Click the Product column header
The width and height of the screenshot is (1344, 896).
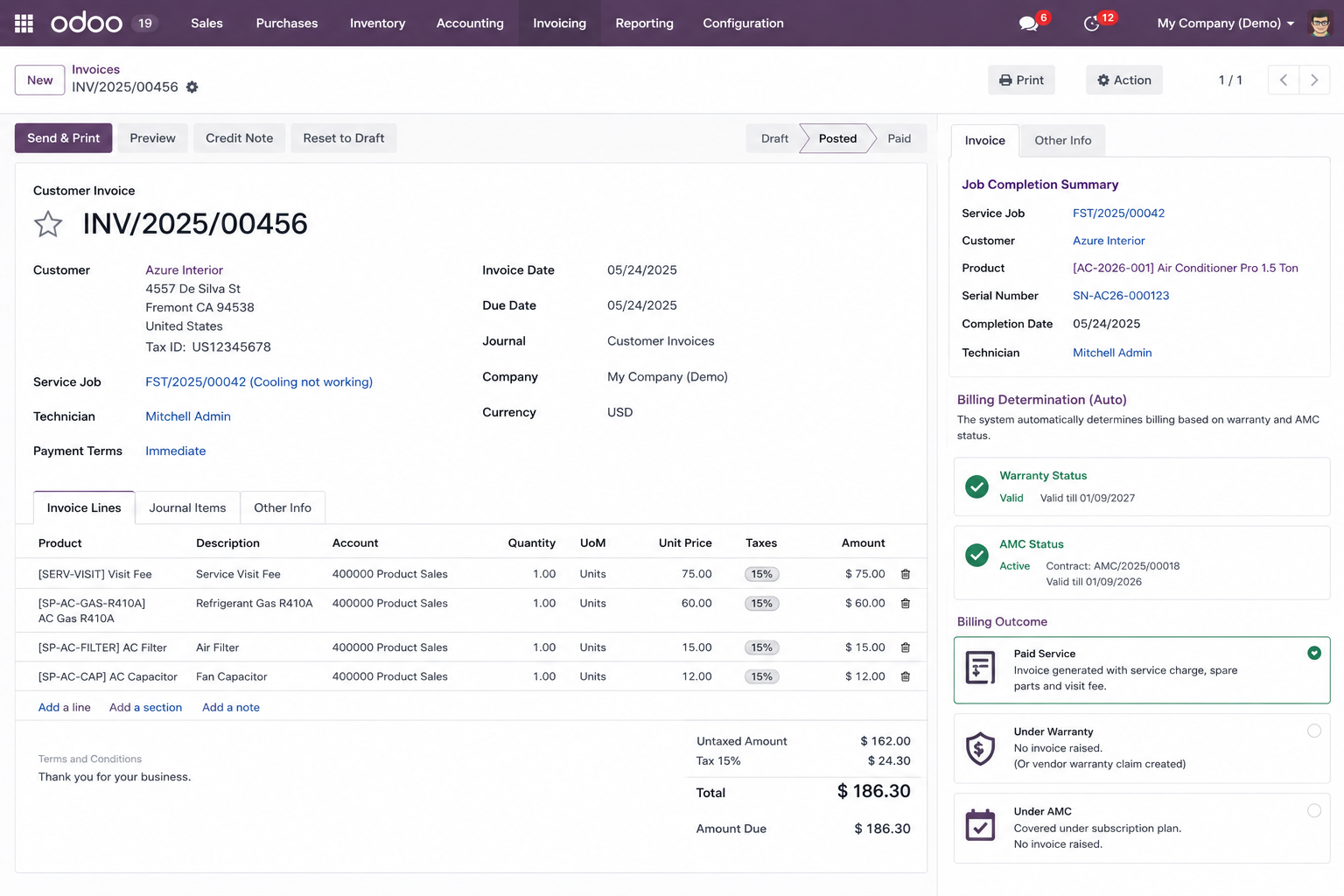[60, 542]
